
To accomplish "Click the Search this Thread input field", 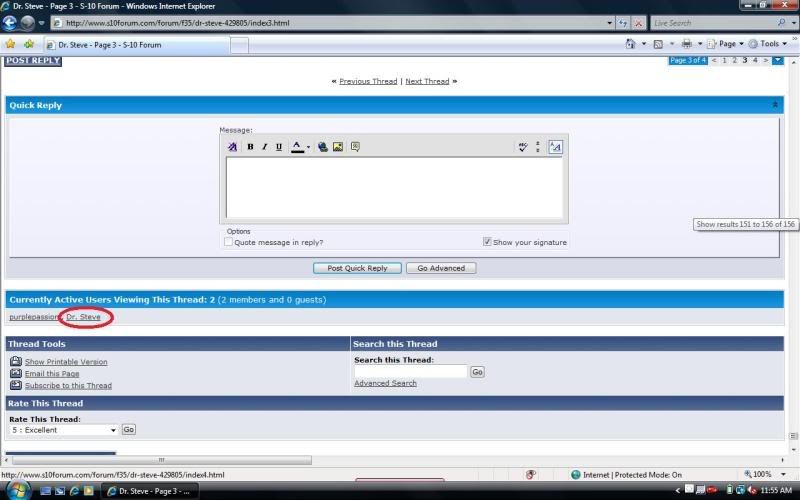I will (410, 372).
